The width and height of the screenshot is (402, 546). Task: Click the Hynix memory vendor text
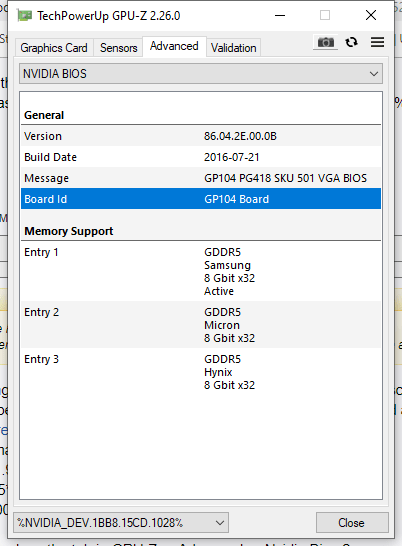coord(218,372)
